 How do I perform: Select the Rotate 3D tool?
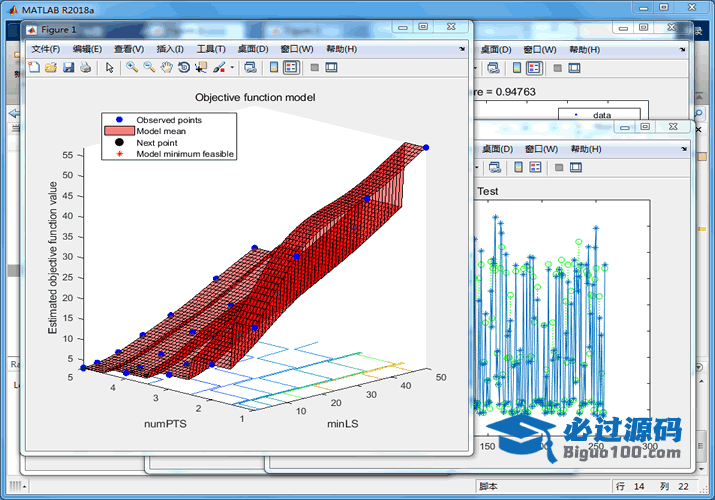click(184, 67)
